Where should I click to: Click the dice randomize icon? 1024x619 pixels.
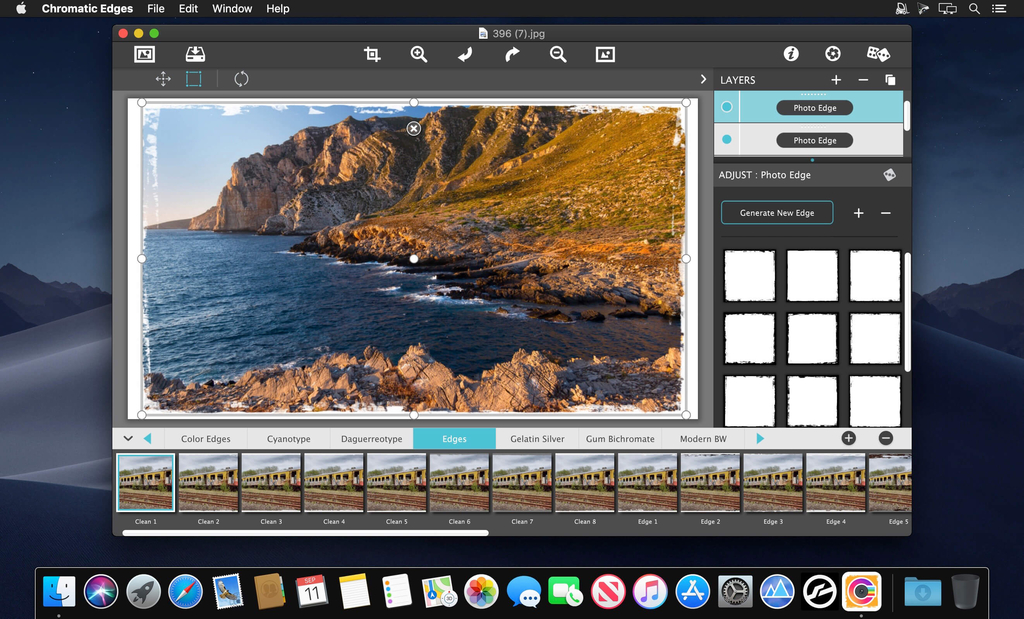tap(878, 54)
